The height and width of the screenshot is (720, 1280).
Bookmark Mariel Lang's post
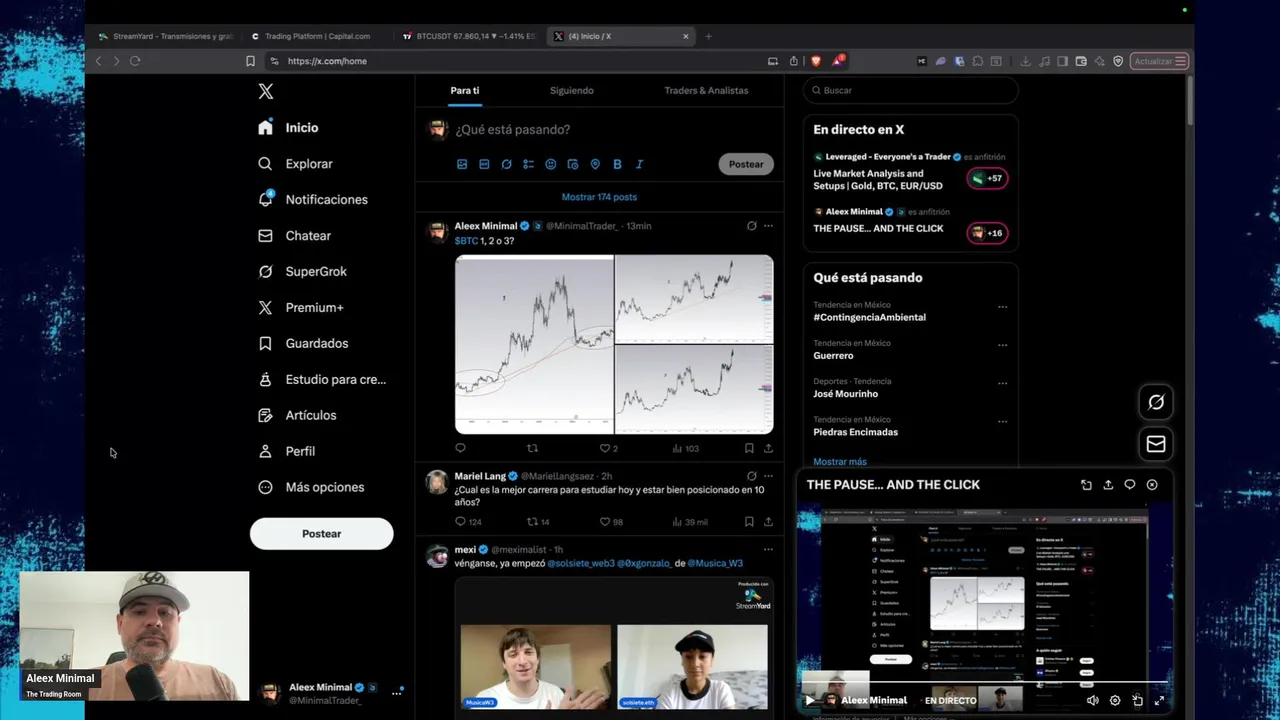tap(749, 521)
